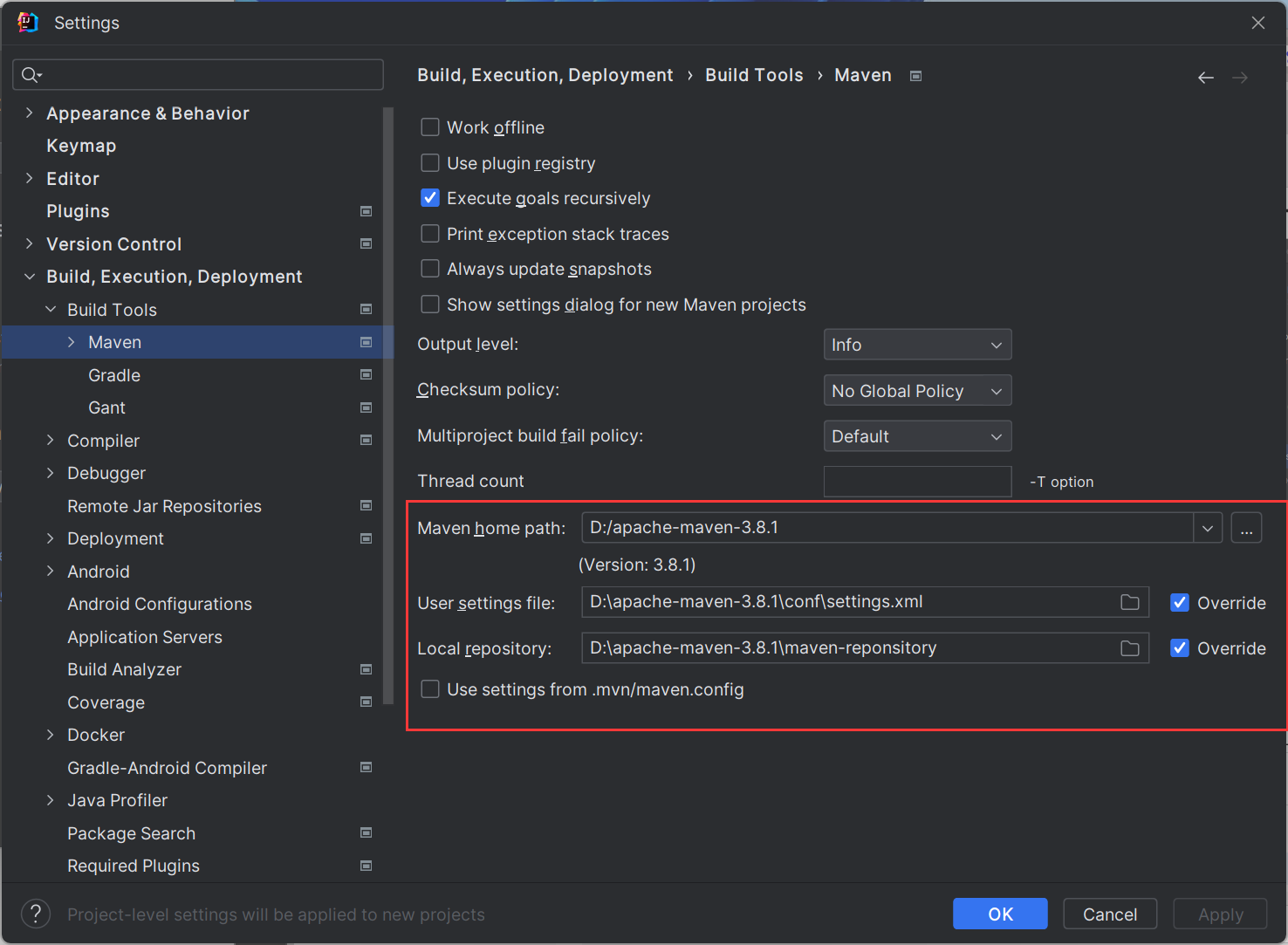This screenshot has height=945, width=1288.
Task: Click Build, Execution, Deployment breadcrumb
Action: point(545,75)
